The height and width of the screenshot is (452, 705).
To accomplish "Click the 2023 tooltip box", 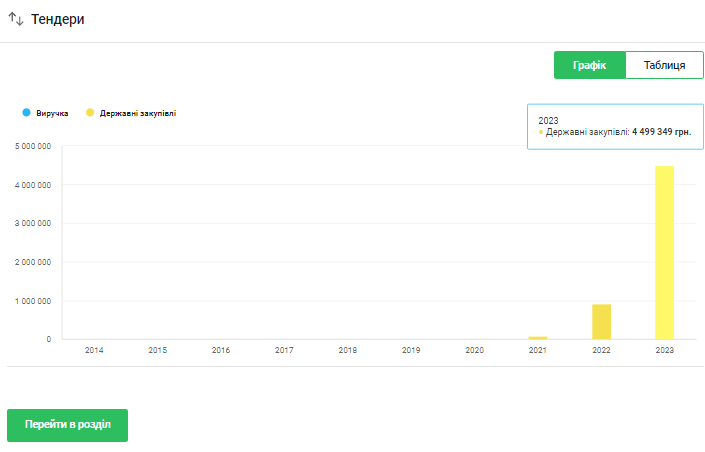I will [615, 126].
